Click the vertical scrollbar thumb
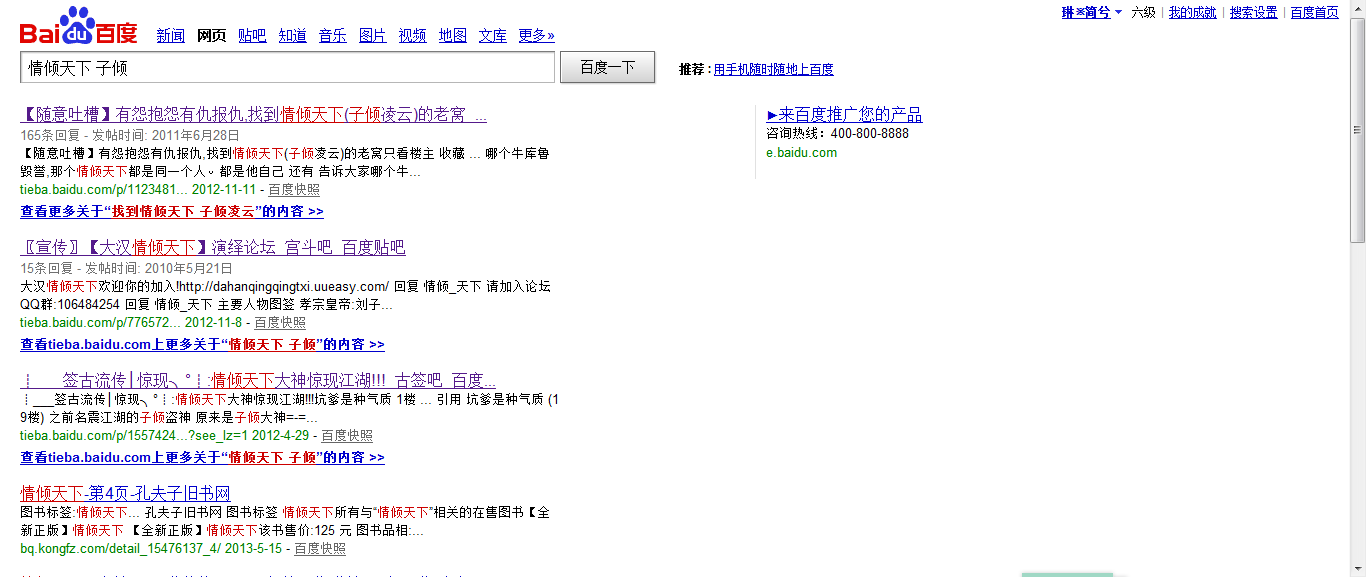 coord(1357,130)
